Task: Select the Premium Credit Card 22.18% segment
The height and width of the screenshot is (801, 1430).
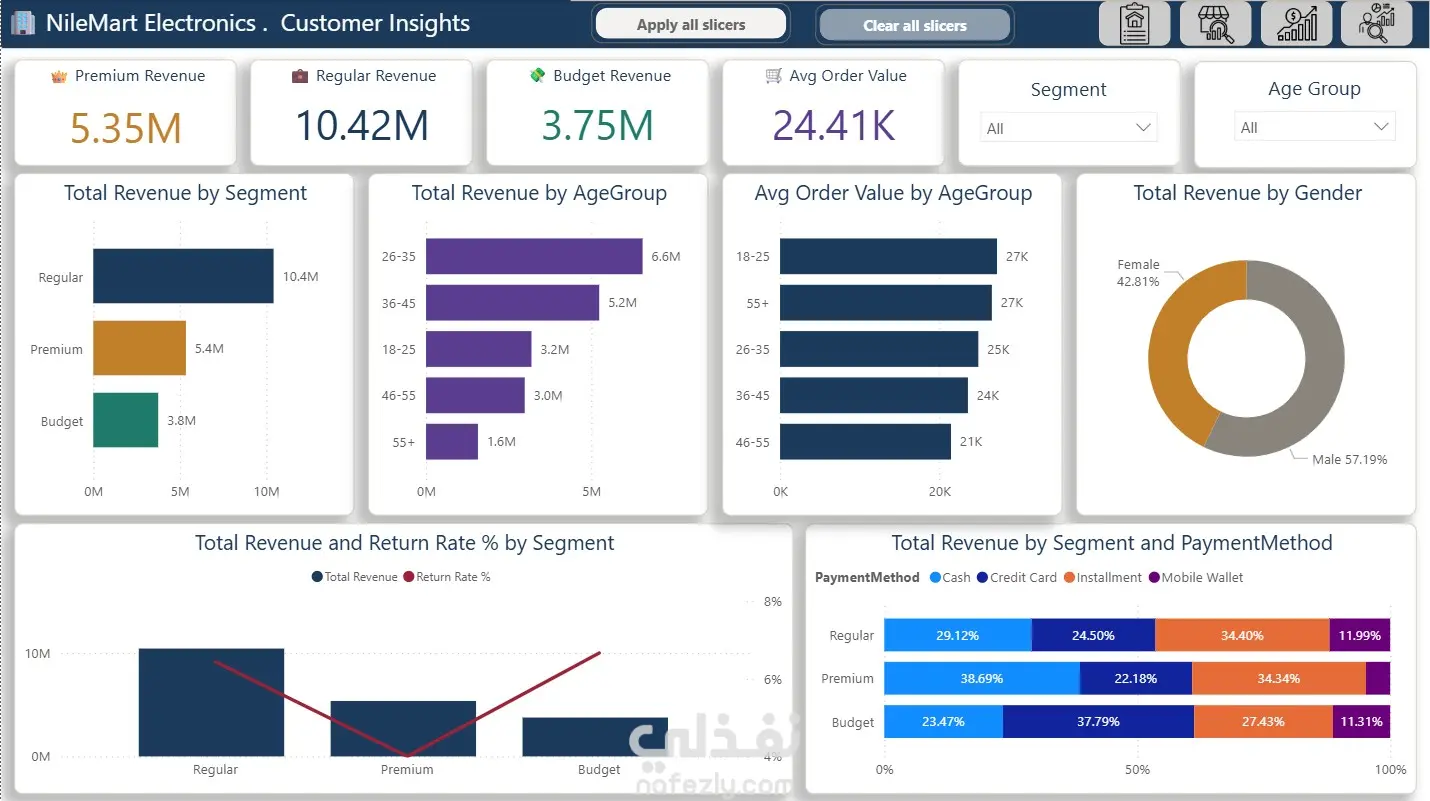Action: pos(1136,678)
